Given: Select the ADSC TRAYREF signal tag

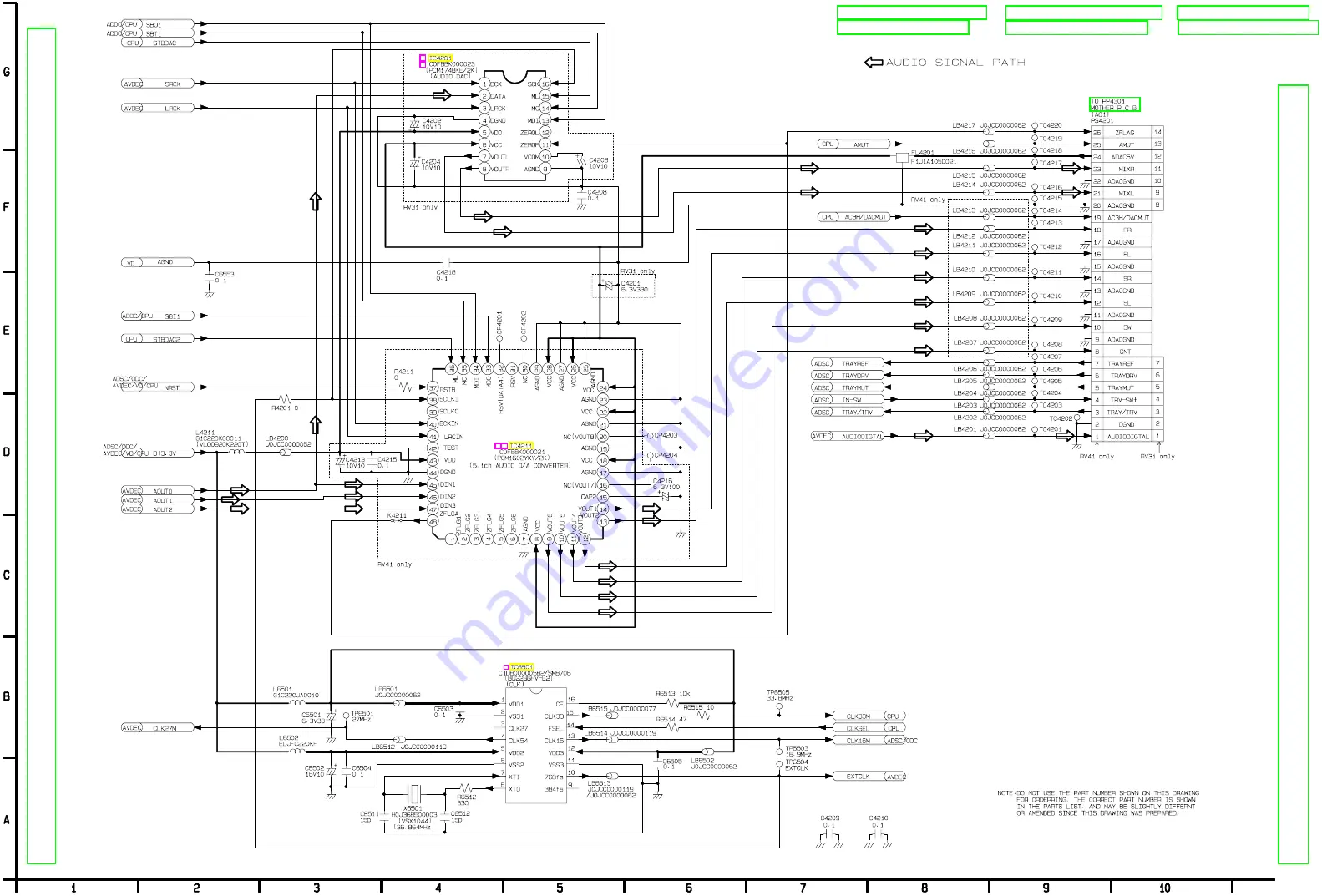Looking at the screenshot, I should [846, 363].
